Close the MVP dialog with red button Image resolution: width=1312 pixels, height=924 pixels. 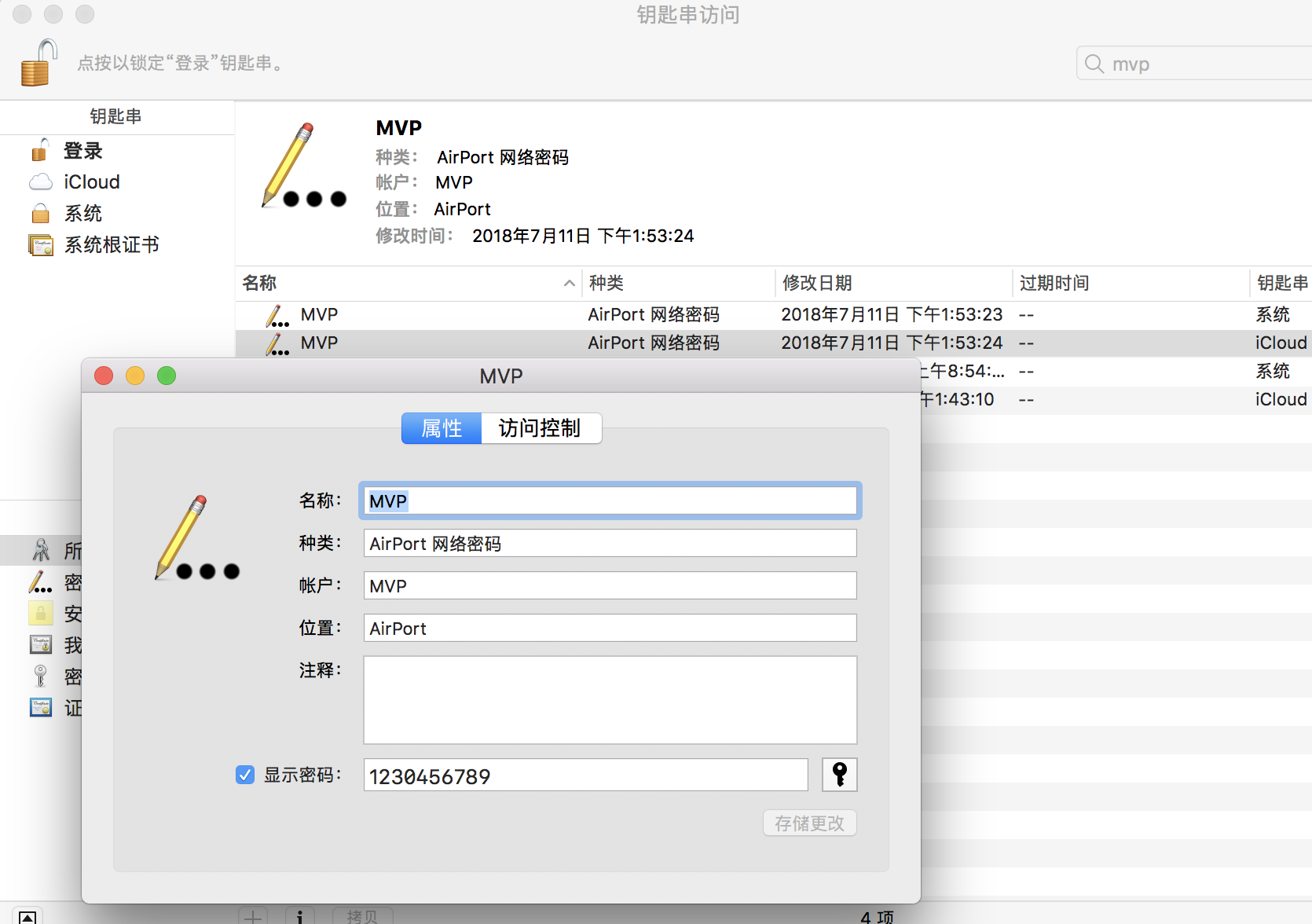pyautogui.click(x=104, y=376)
